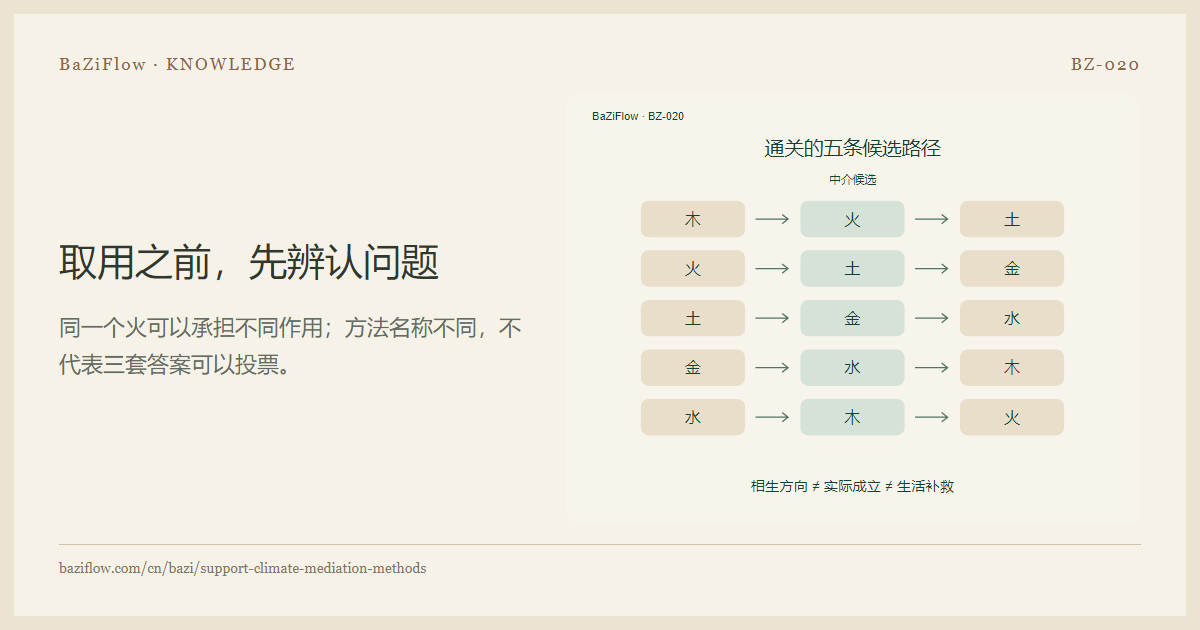The height and width of the screenshot is (630, 1200).
Task: Select the target 金 box in the 火→土→金 row
Action: point(1012,269)
